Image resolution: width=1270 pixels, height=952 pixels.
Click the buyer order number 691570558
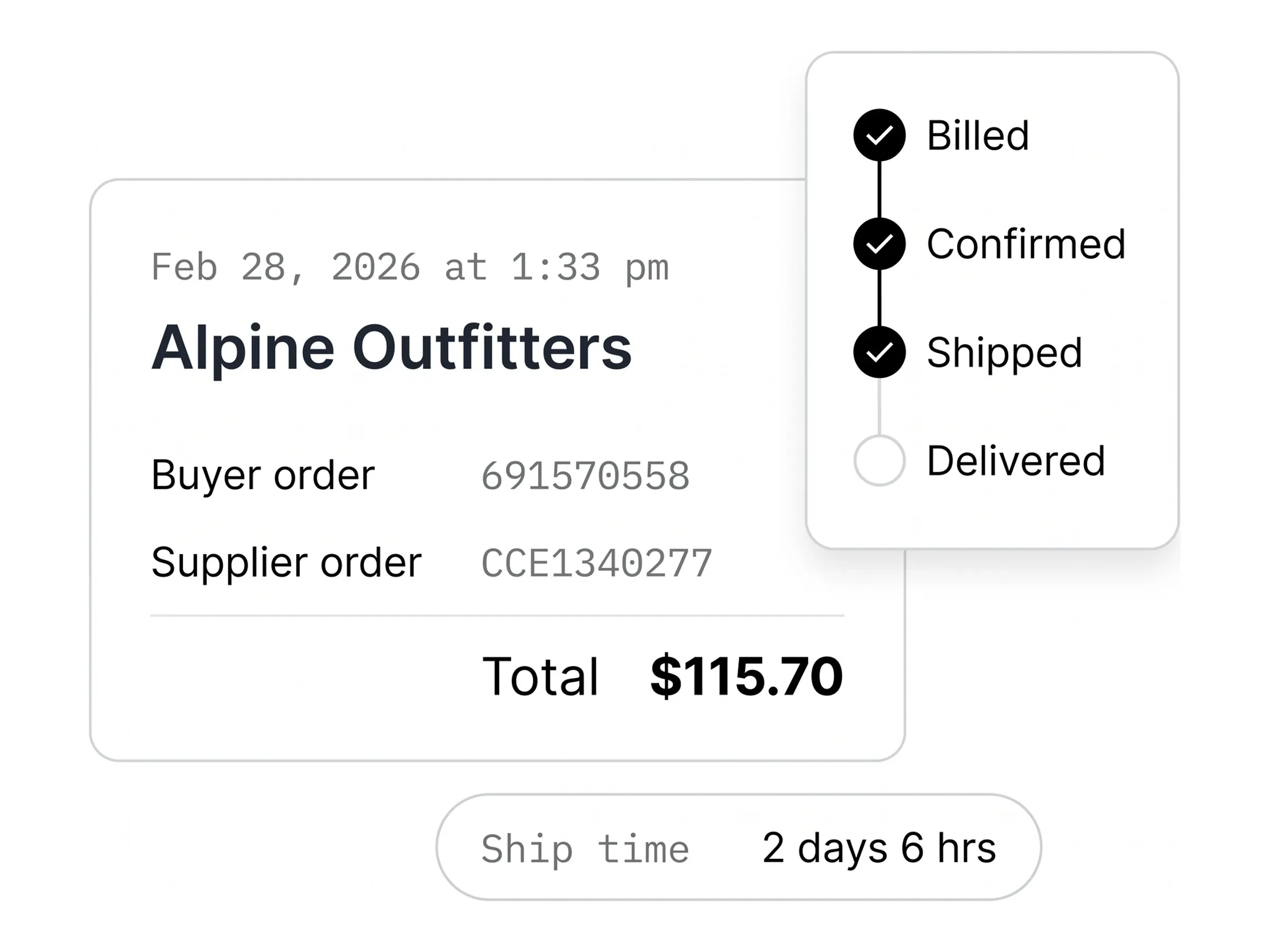pyautogui.click(x=585, y=475)
